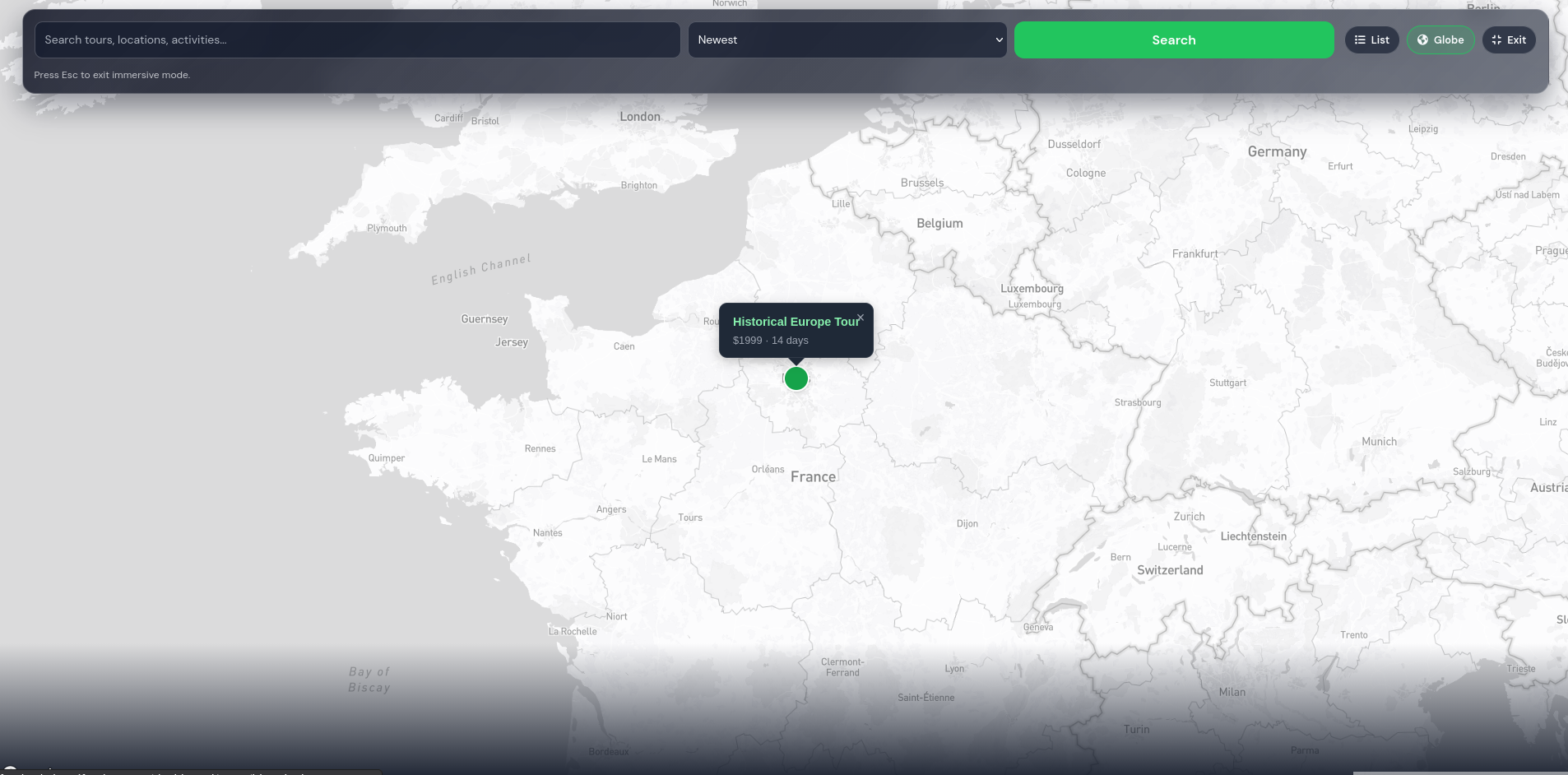The image size is (1568, 775).
Task: Switch to List view
Action: (1371, 39)
